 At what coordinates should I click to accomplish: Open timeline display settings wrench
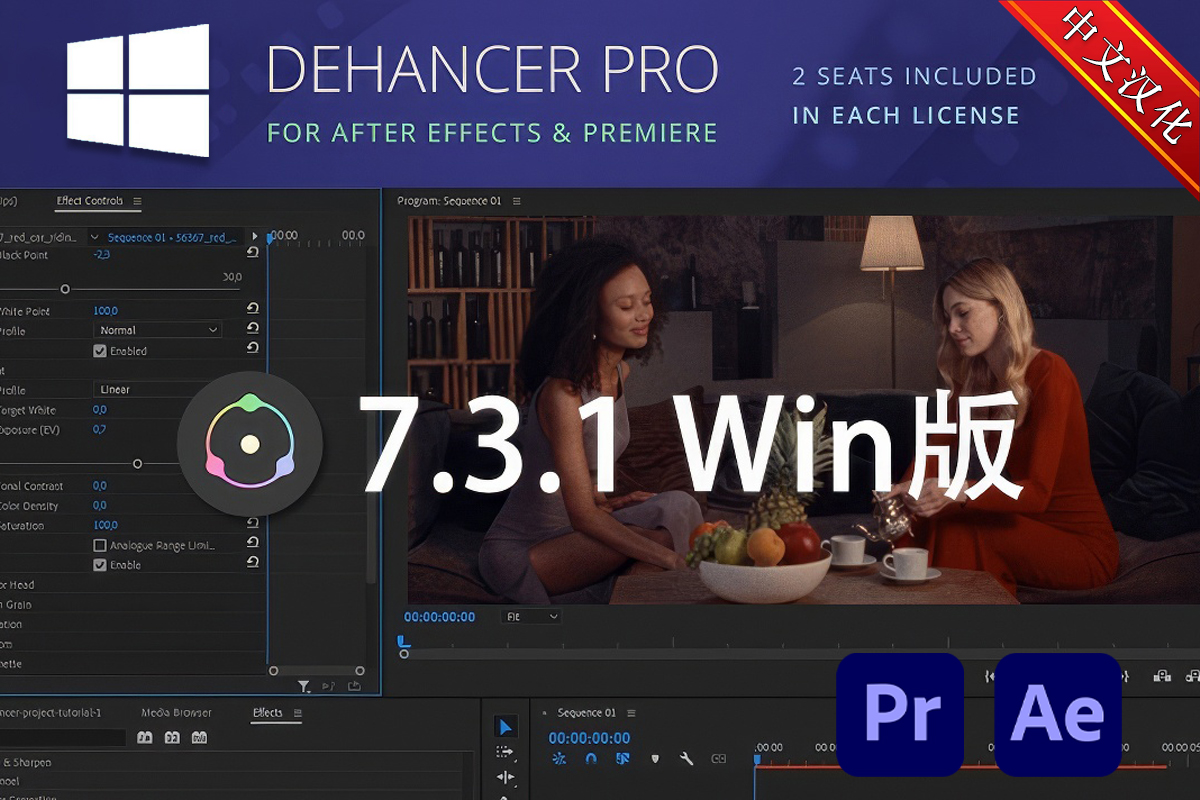687,759
